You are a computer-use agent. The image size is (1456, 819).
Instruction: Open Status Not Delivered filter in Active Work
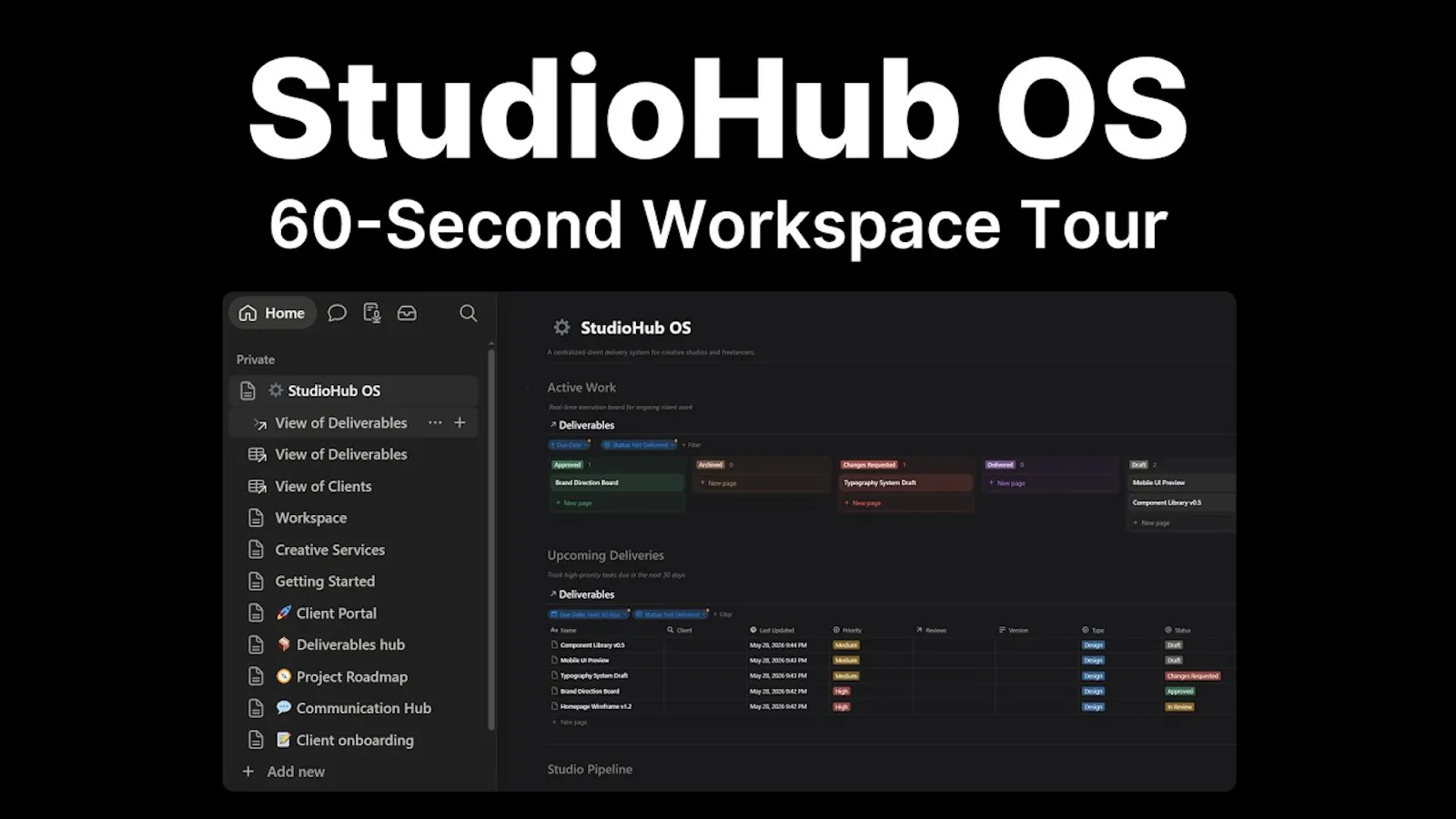tap(640, 445)
